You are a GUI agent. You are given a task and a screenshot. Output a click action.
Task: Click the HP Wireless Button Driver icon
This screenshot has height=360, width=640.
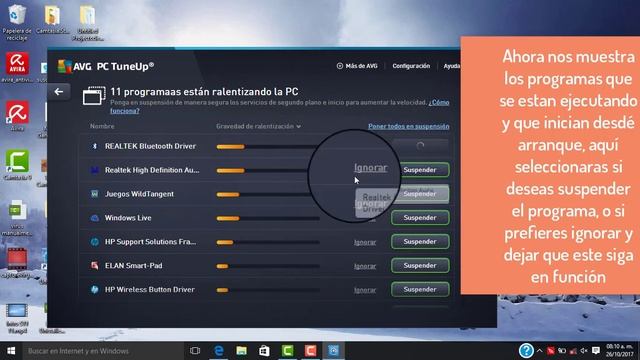(94, 289)
